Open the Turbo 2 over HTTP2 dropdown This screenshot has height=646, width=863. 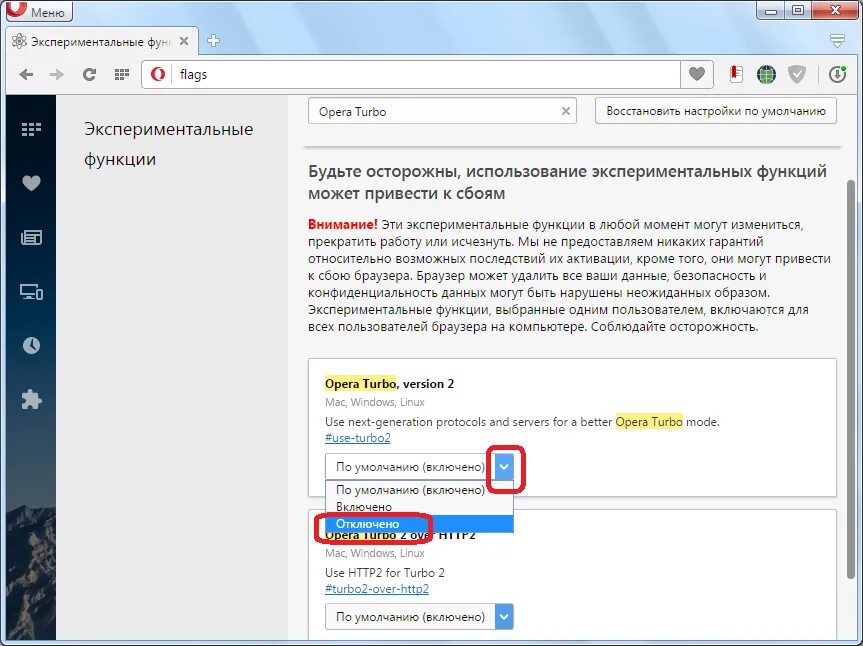[419, 617]
